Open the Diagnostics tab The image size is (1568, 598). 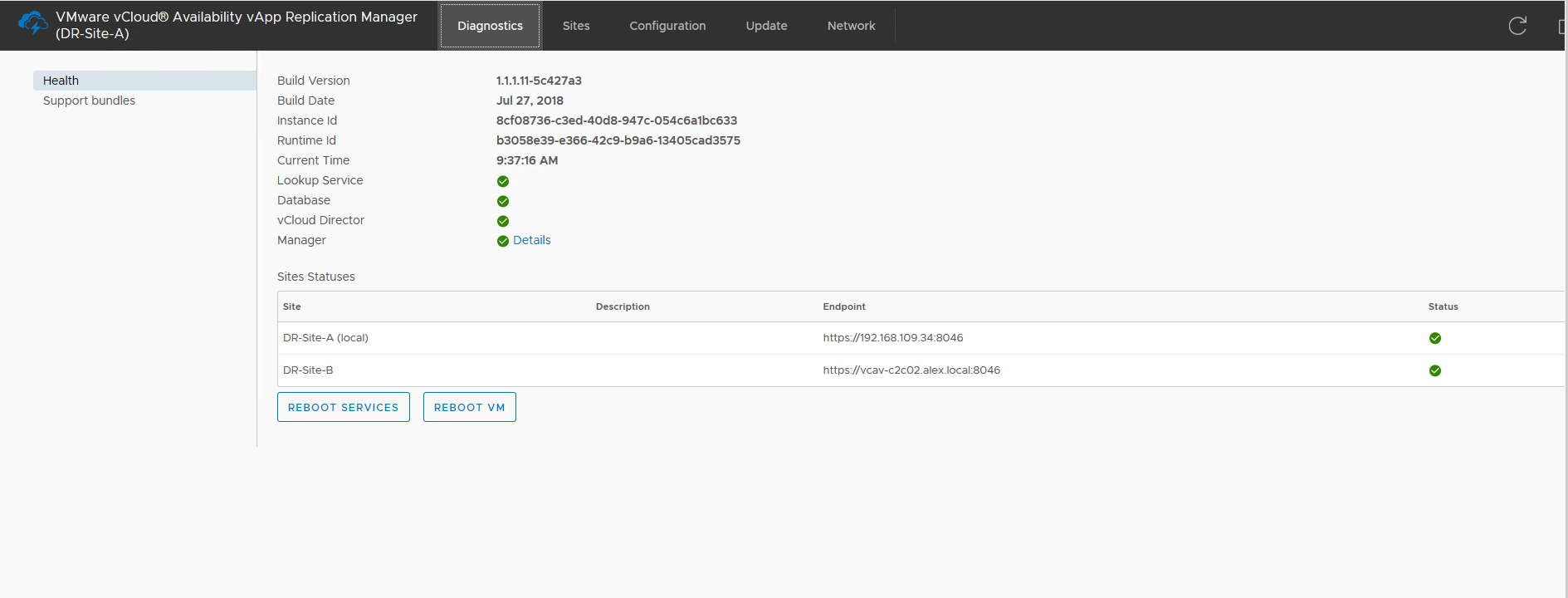[490, 26]
